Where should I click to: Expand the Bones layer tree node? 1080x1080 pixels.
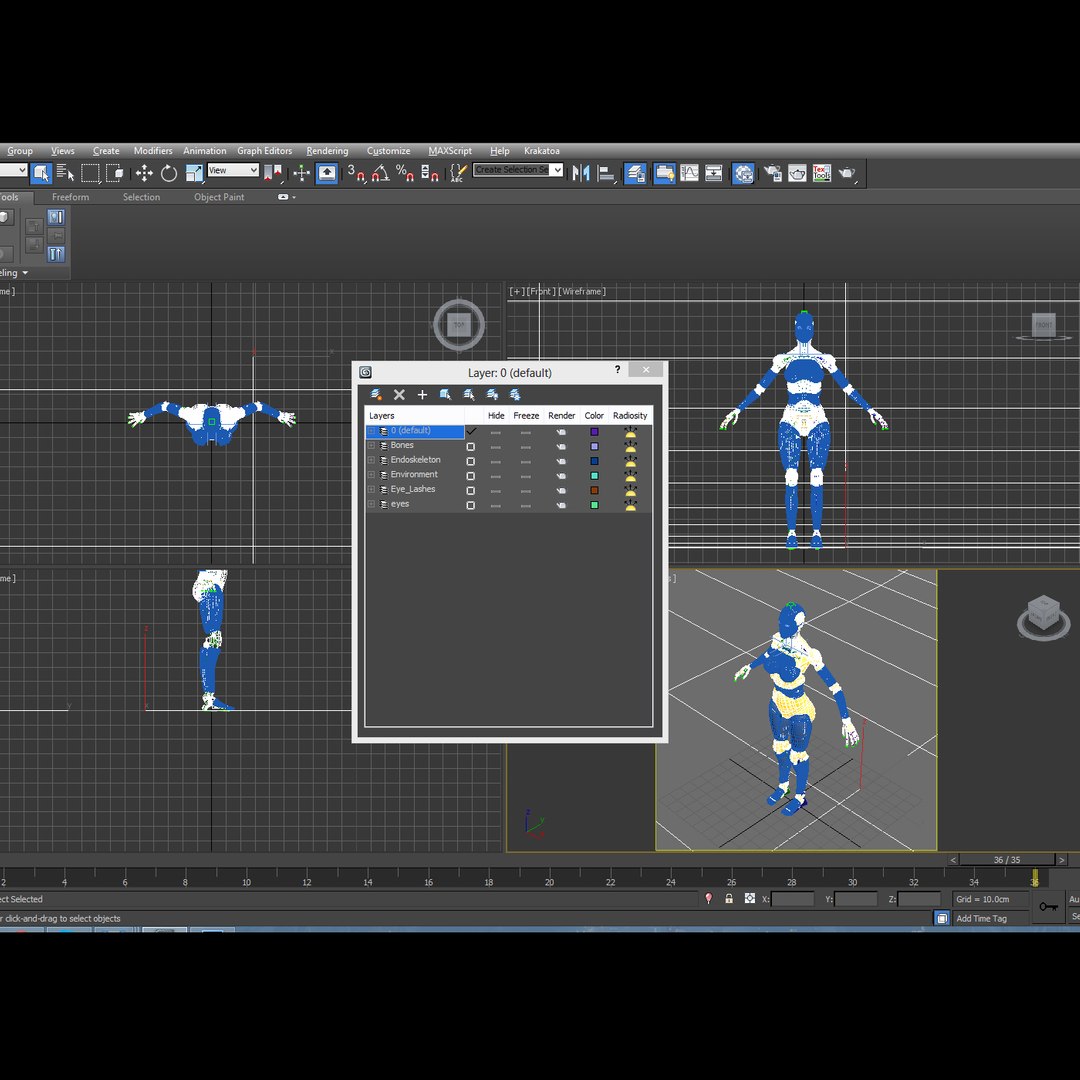coord(371,446)
